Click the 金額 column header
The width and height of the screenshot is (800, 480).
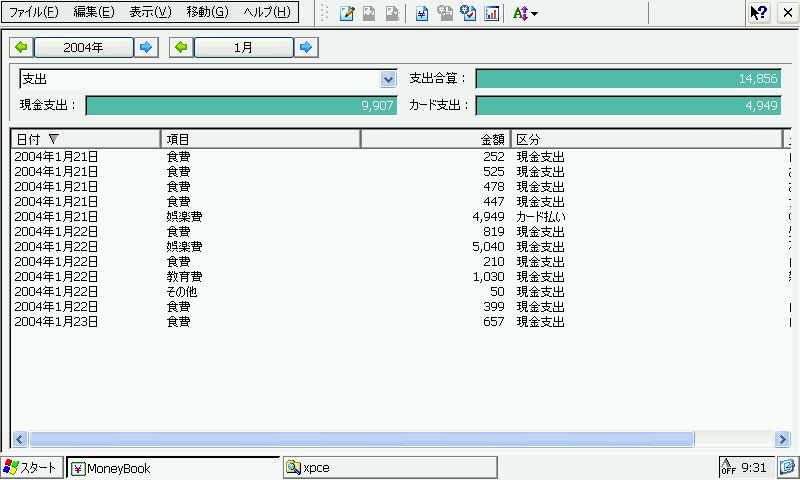coord(435,139)
